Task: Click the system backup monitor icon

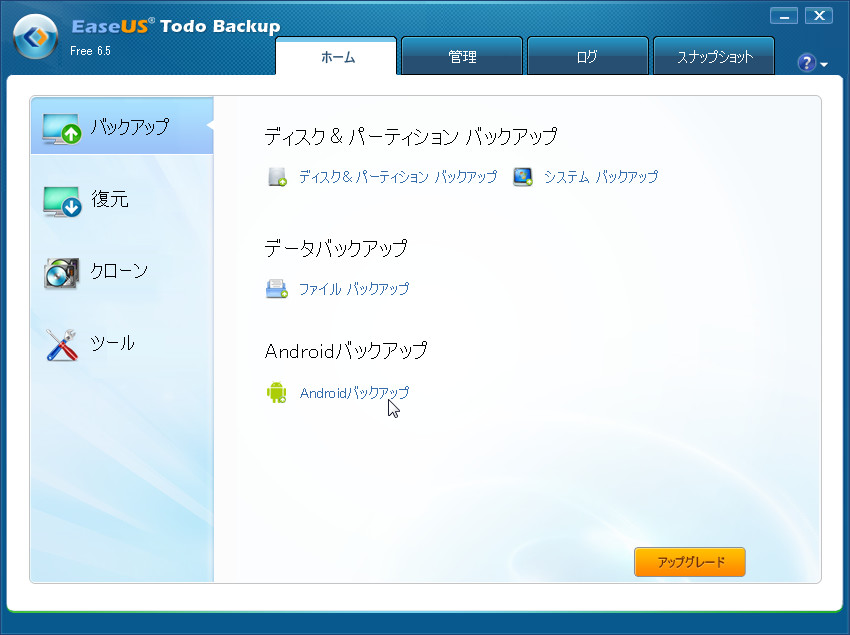Action: click(x=523, y=176)
